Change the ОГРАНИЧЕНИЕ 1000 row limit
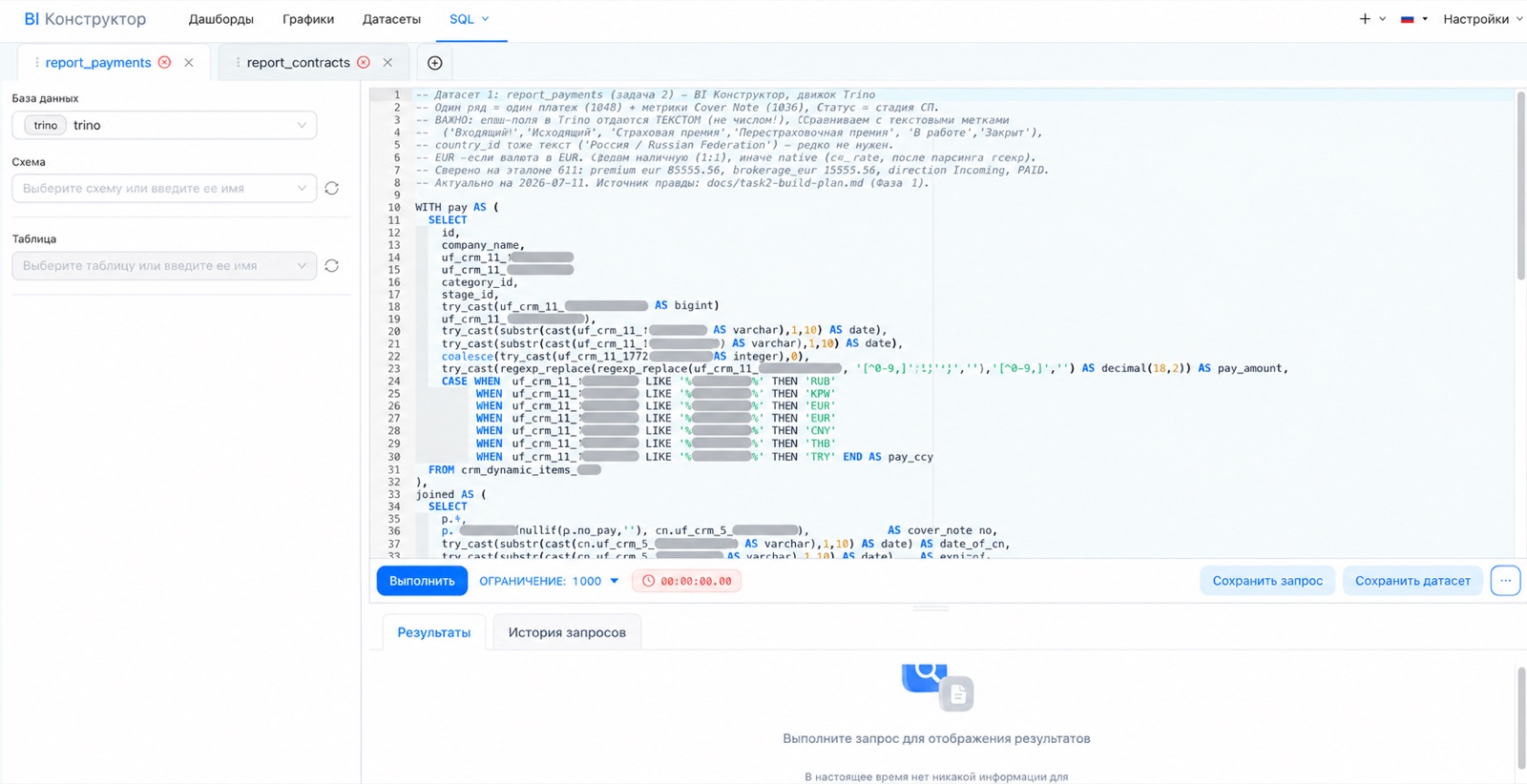 tap(549, 581)
